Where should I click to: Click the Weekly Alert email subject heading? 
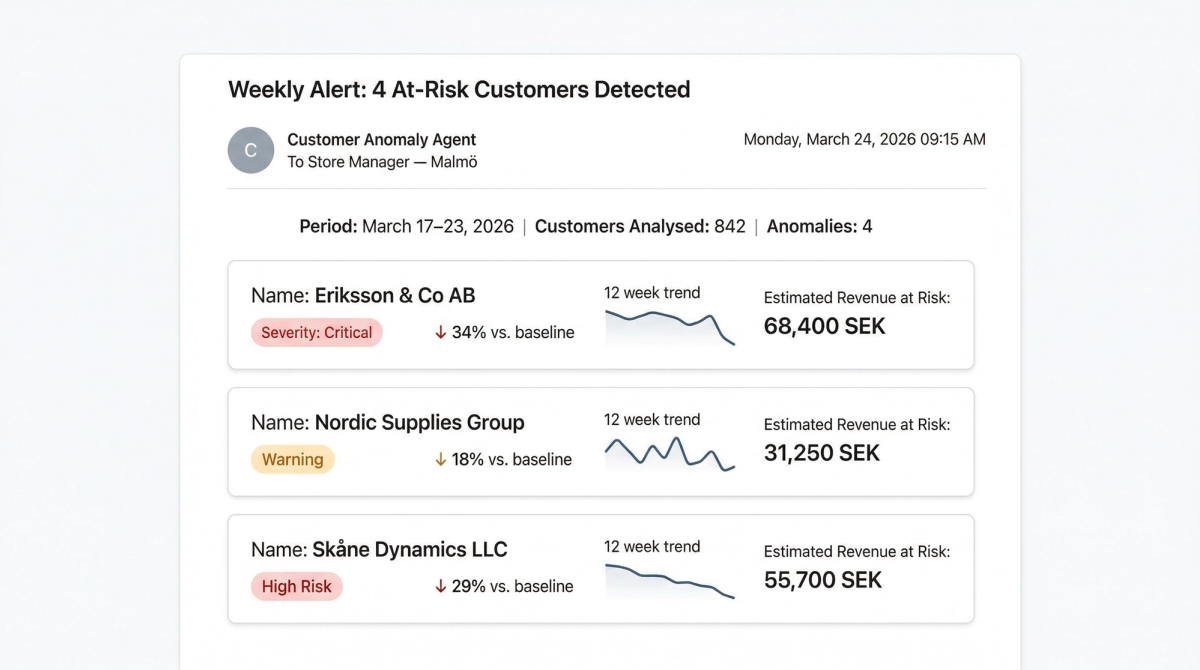[459, 90]
